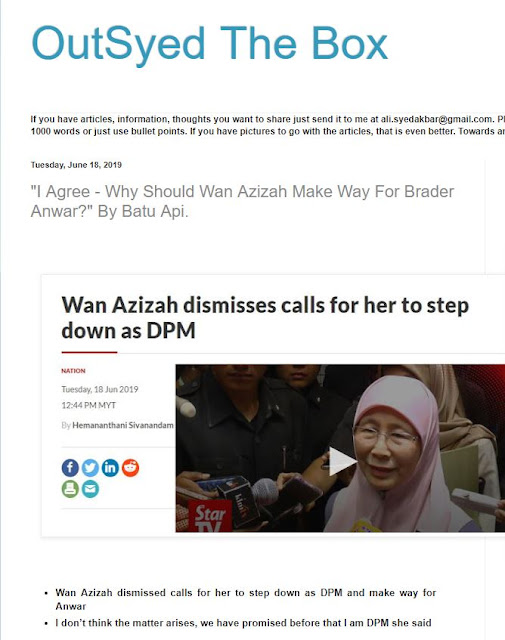Share on Reddit icon
Viewport: 505px width, 640px height.
(x=130, y=468)
